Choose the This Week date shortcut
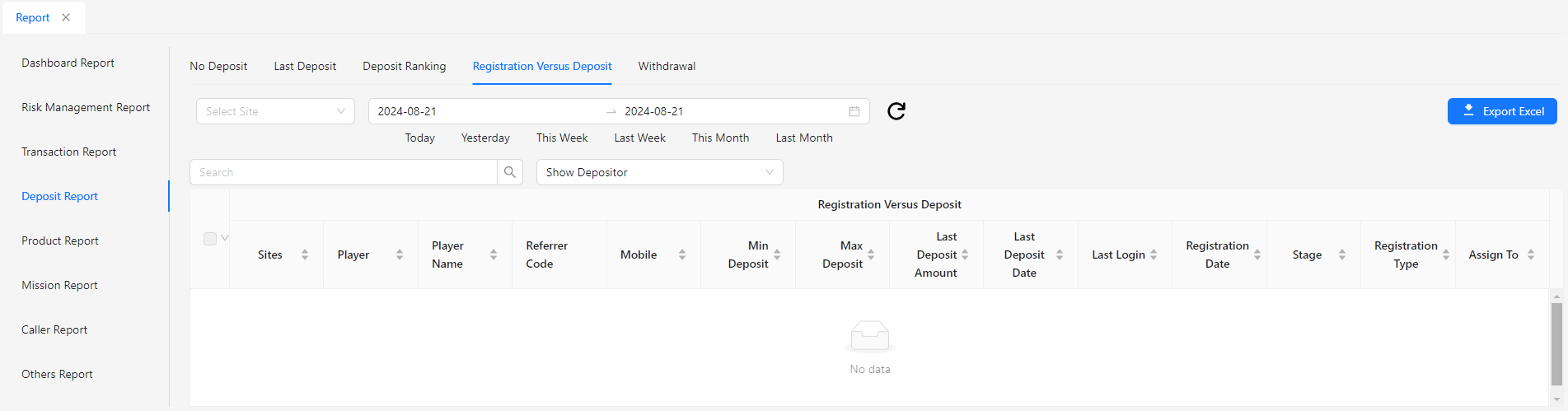This screenshot has width=1568, height=411. (x=562, y=138)
